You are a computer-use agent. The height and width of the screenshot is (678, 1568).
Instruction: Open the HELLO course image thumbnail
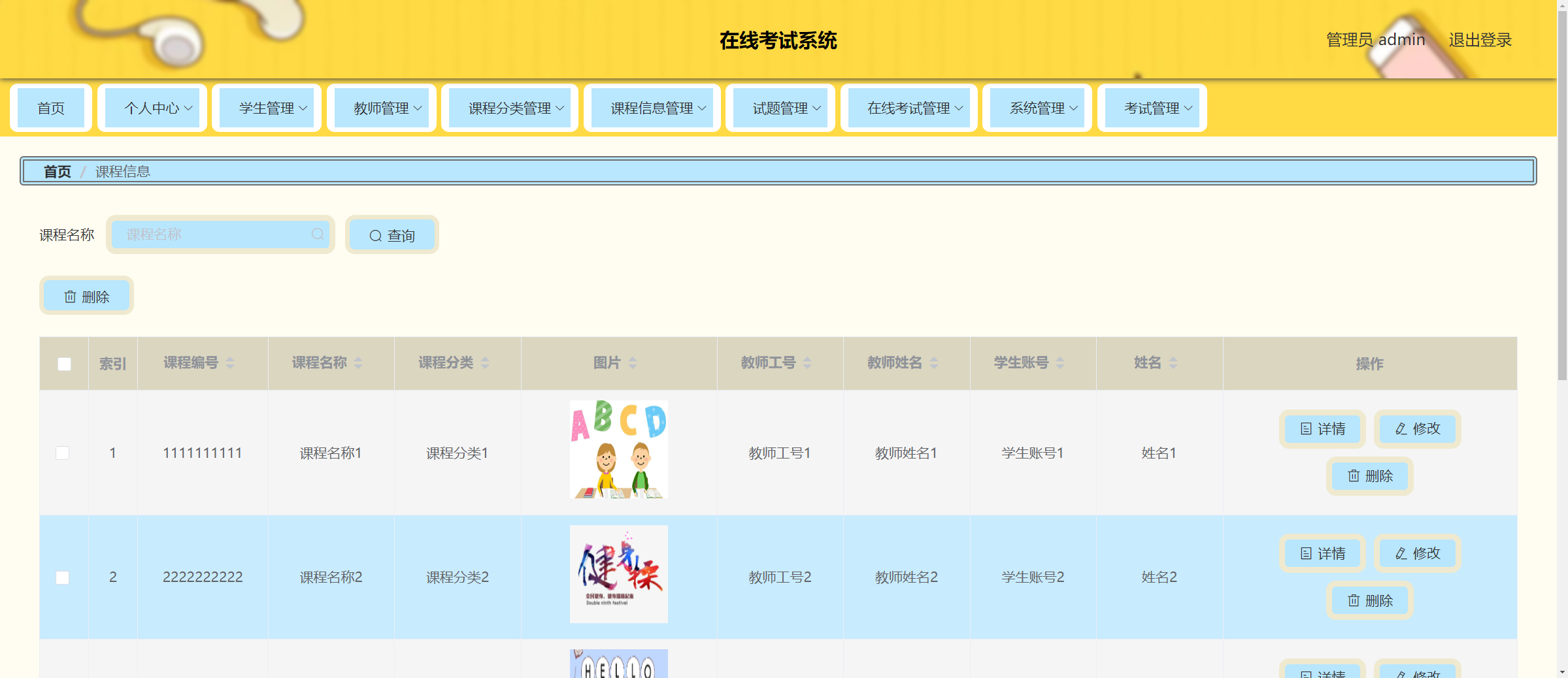coord(619,664)
